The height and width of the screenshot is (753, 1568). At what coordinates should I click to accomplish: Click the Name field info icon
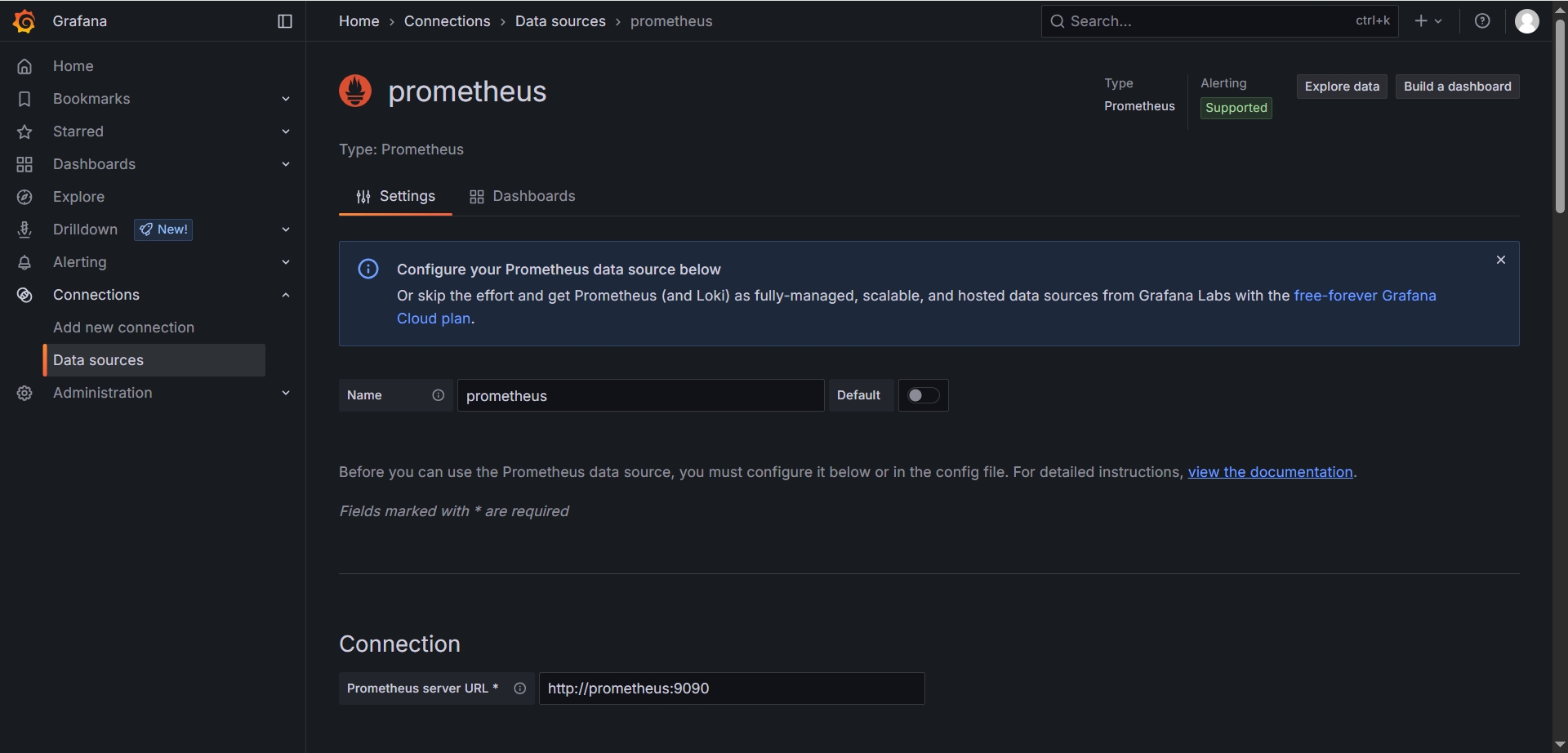coord(439,395)
